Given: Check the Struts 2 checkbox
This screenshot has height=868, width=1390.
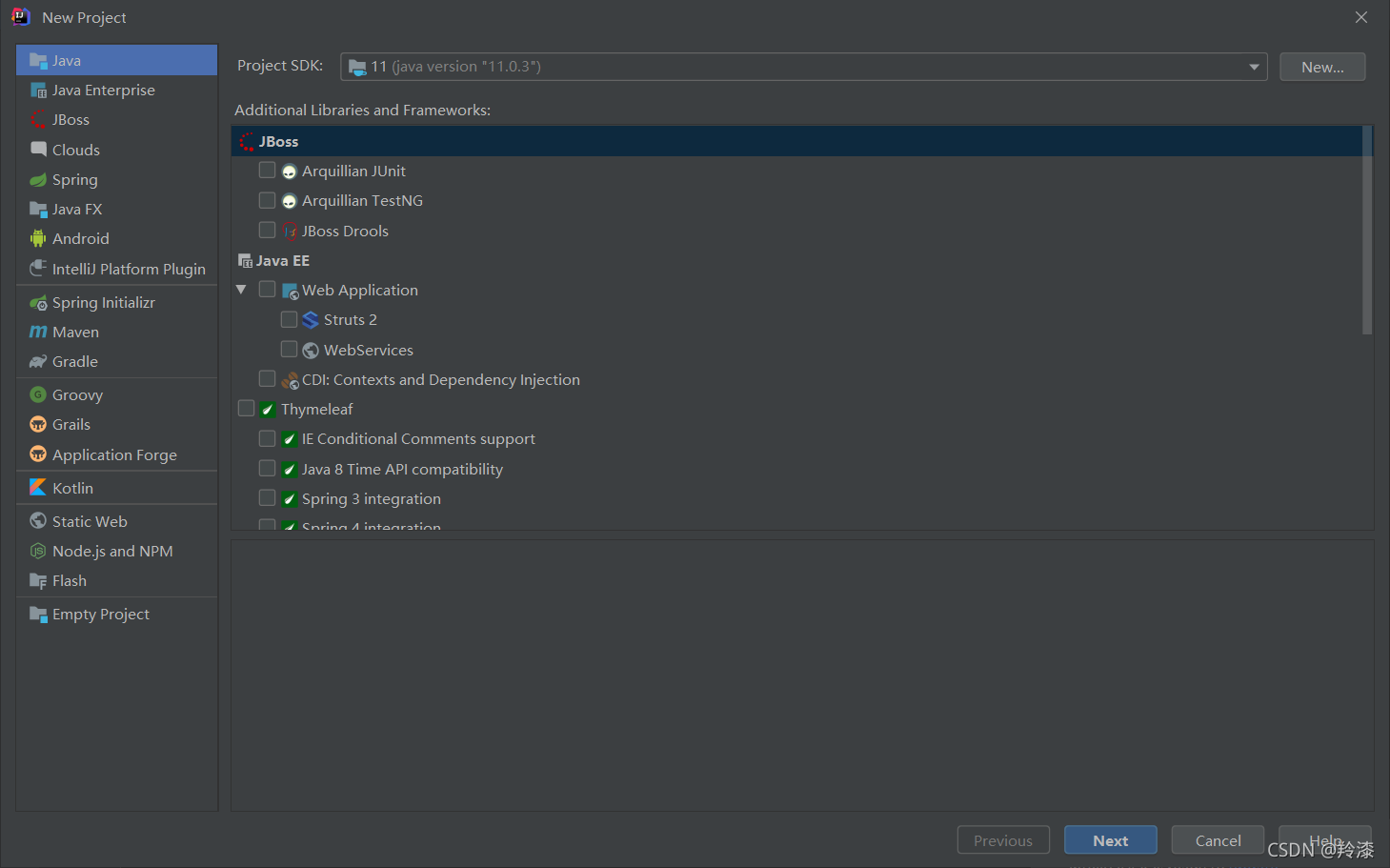Looking at the screenshot, I should click(289, 319).
